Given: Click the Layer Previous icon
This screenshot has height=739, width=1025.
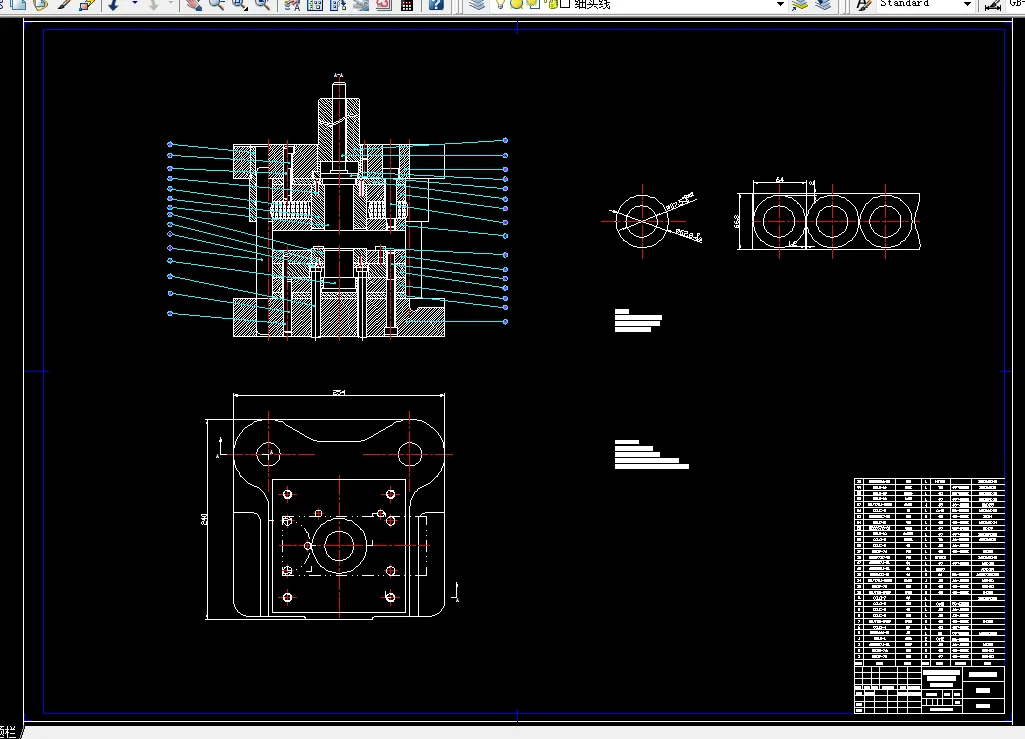Looking at the screenshot, I should pos(823,5).
